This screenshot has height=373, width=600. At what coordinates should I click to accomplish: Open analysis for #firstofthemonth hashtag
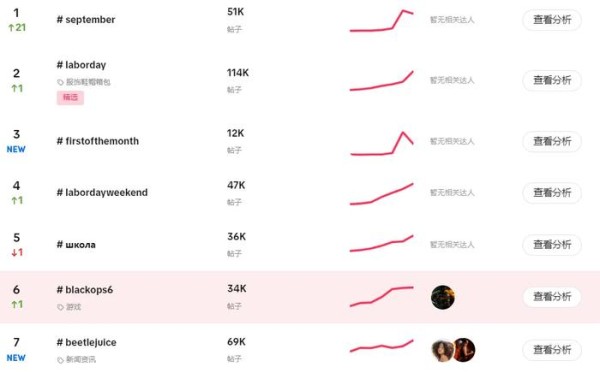(x=552, y=141)
